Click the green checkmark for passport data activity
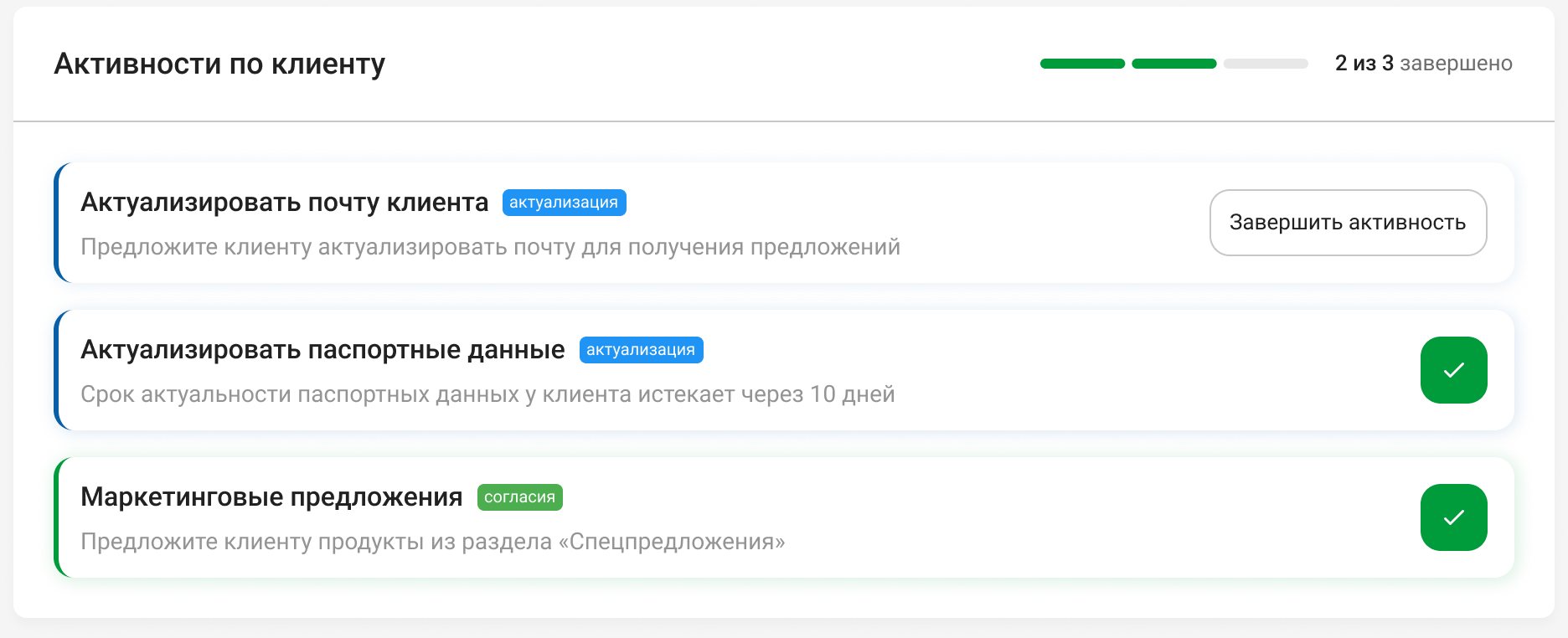The height and width of the screenshot is (638, 1568). point(1453,370)
